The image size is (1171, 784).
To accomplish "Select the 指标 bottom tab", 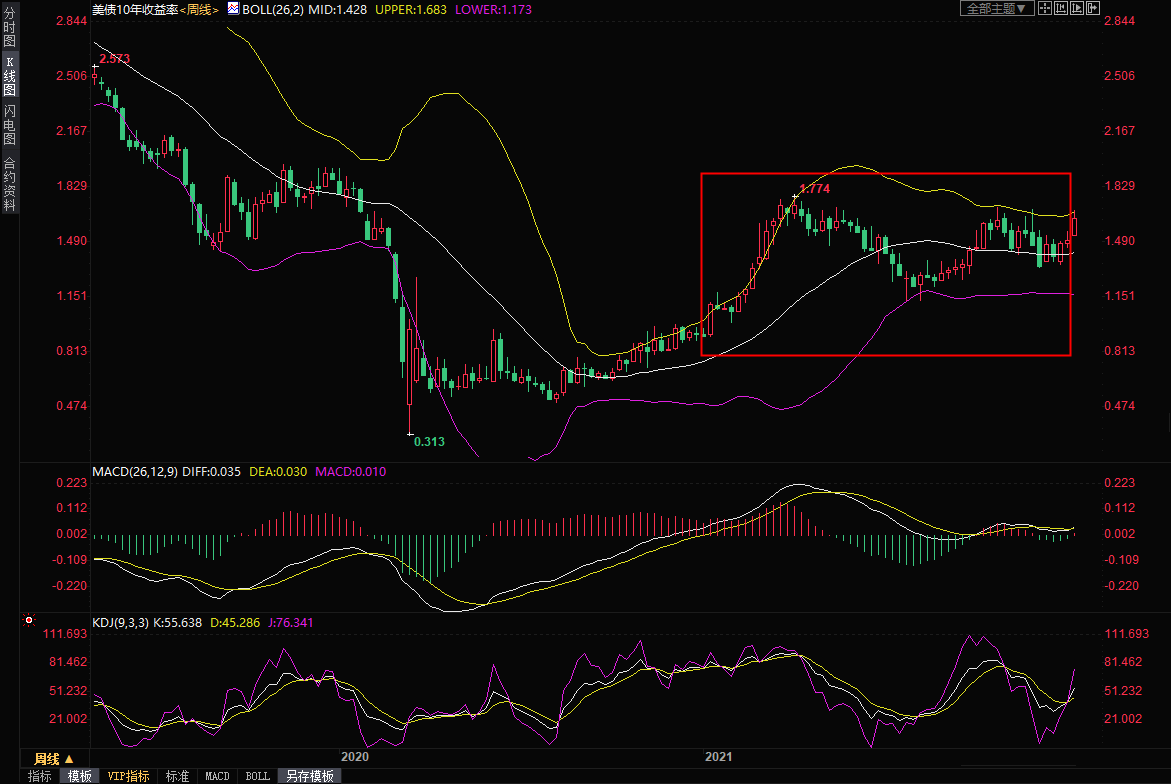I will click(x=39, y=776).
